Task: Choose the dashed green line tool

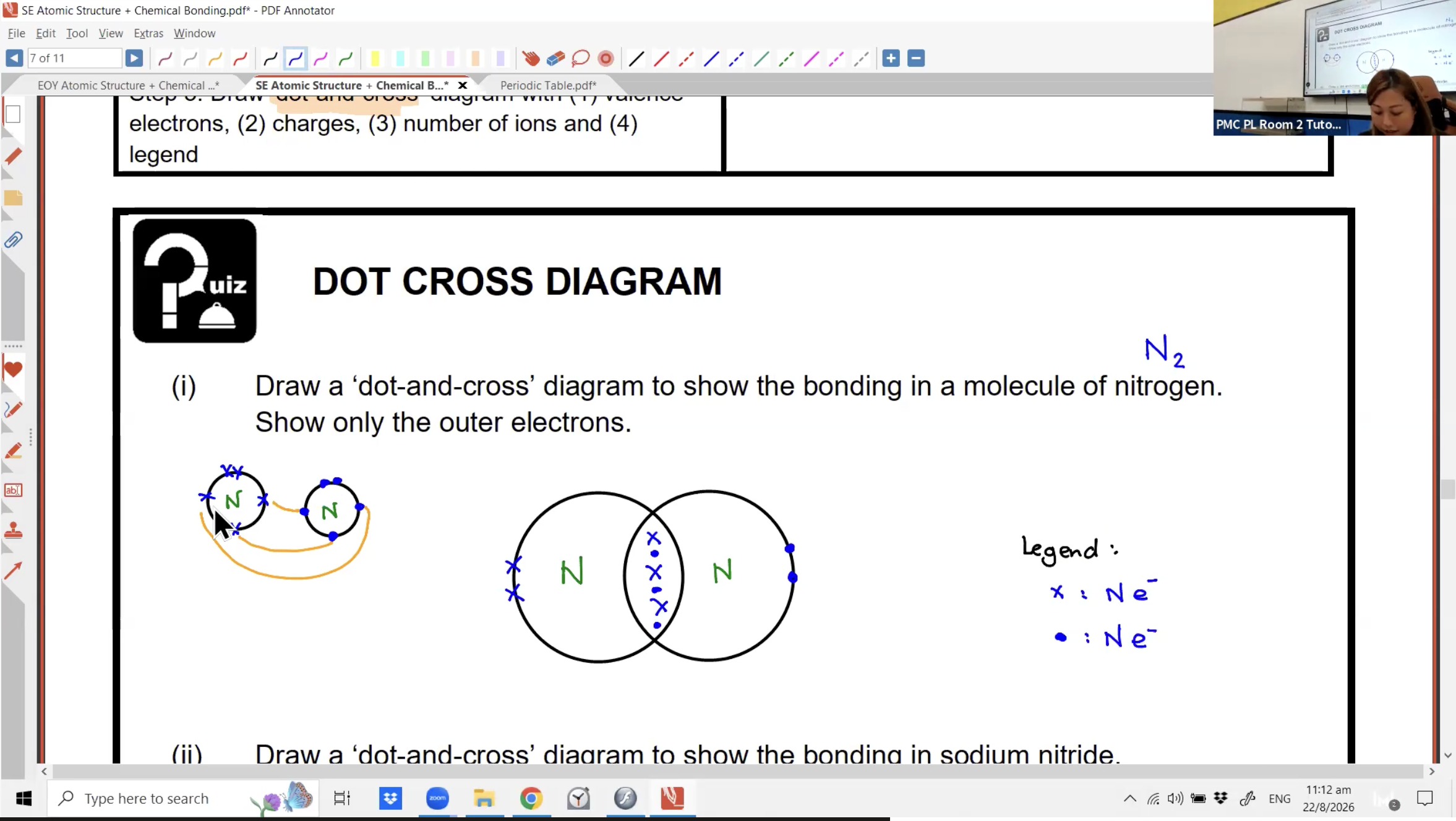Action: [x=786, y=59]
